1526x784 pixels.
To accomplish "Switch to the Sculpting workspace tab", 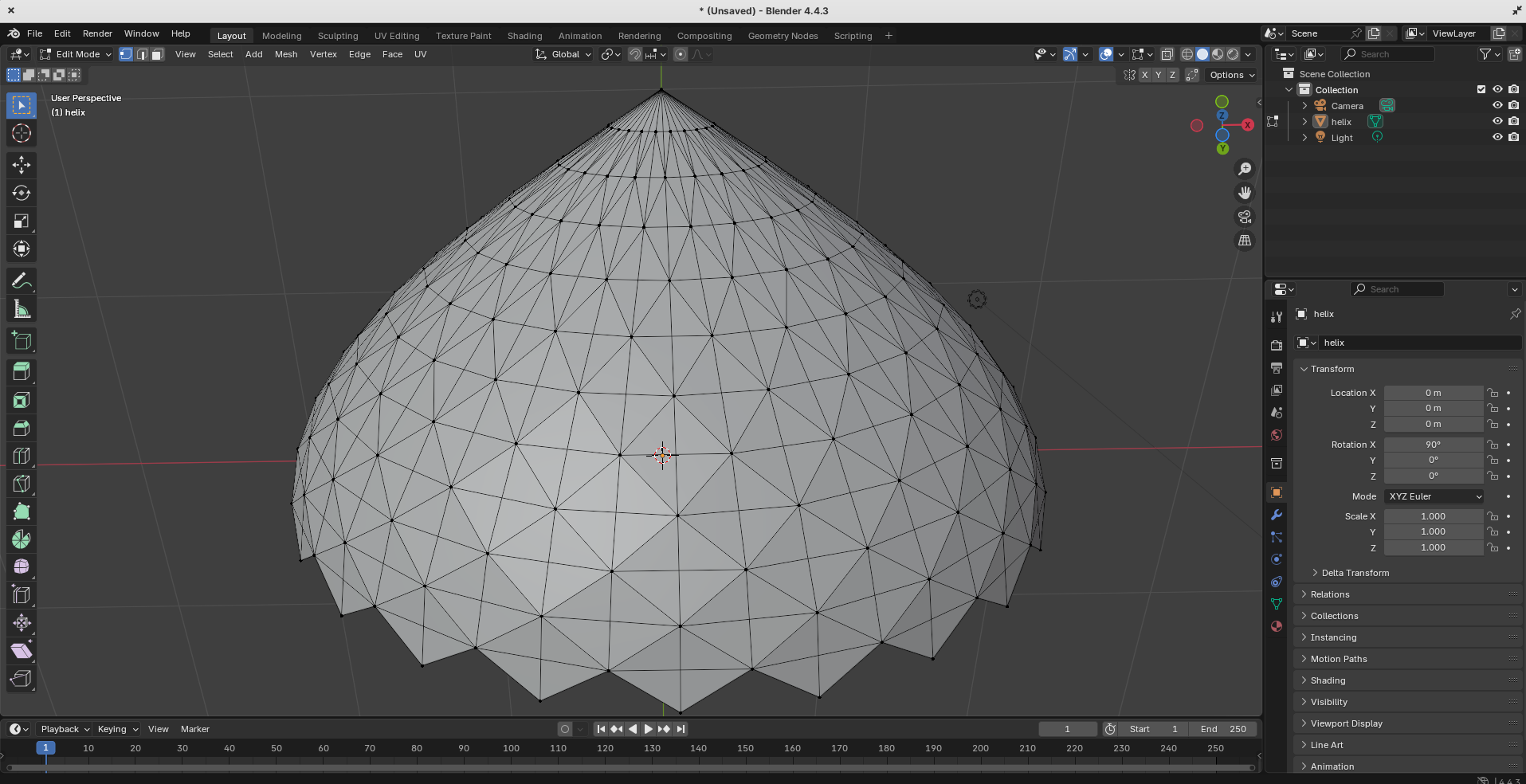I will 338,36.
